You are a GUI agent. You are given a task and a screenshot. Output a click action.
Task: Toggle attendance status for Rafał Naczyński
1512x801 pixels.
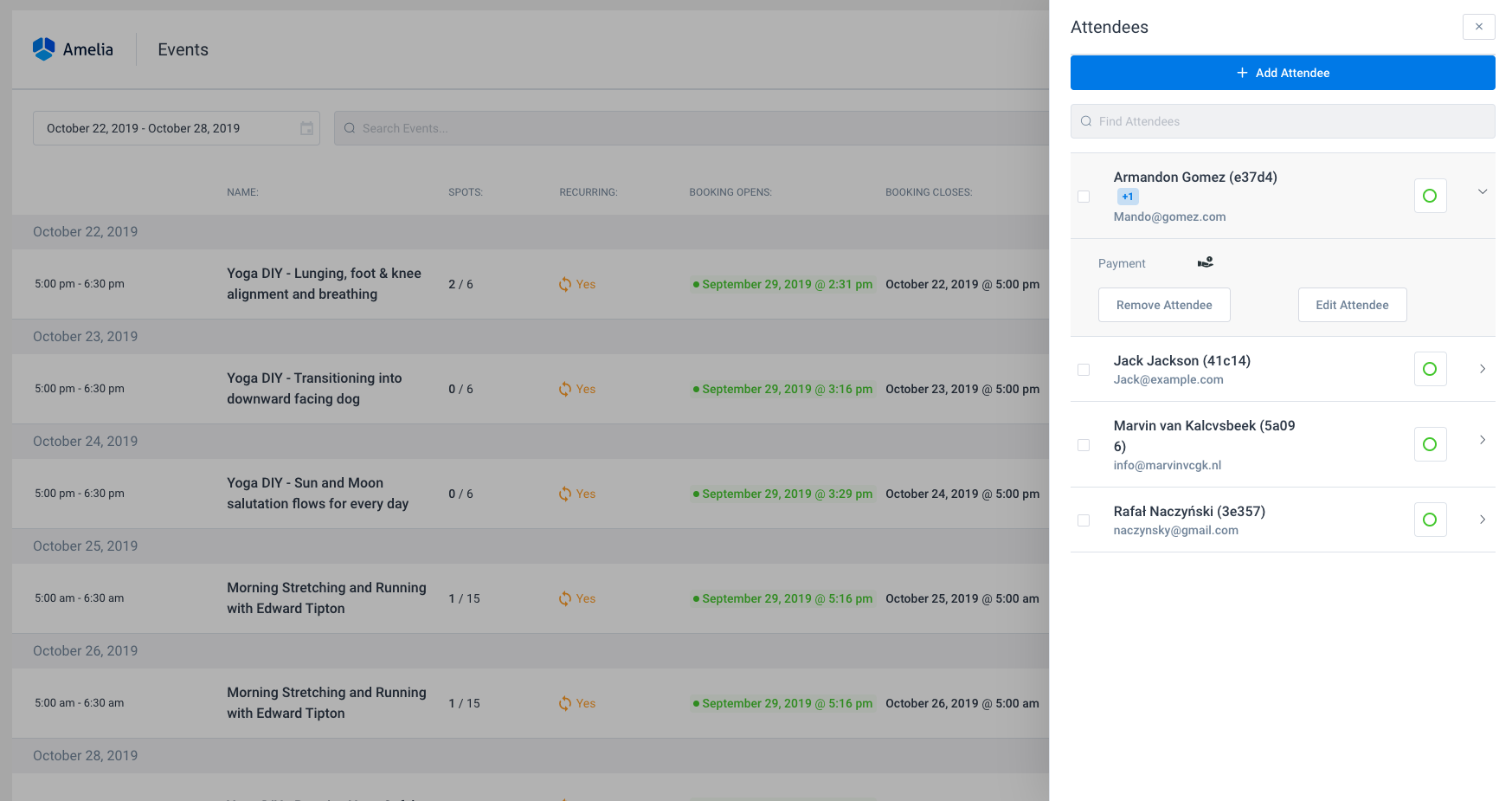point(1430,520)
